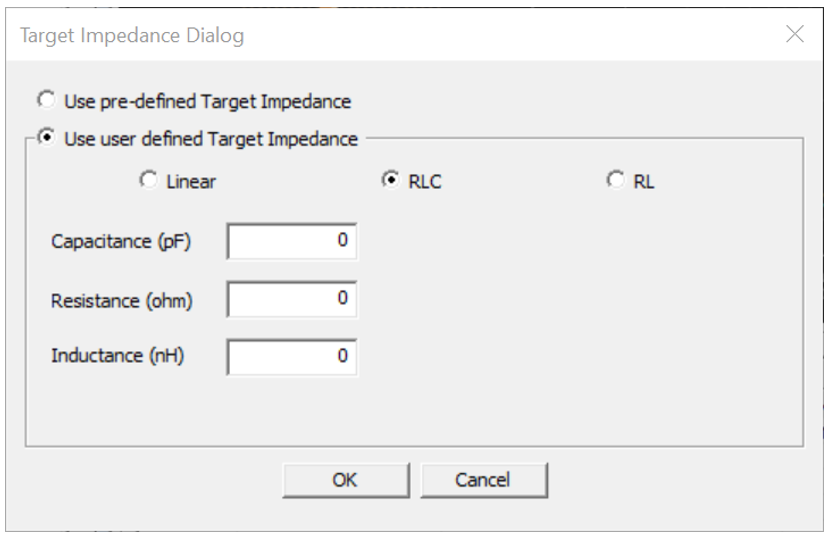Click the Inductance (nH) label text

tap(117, 355)
